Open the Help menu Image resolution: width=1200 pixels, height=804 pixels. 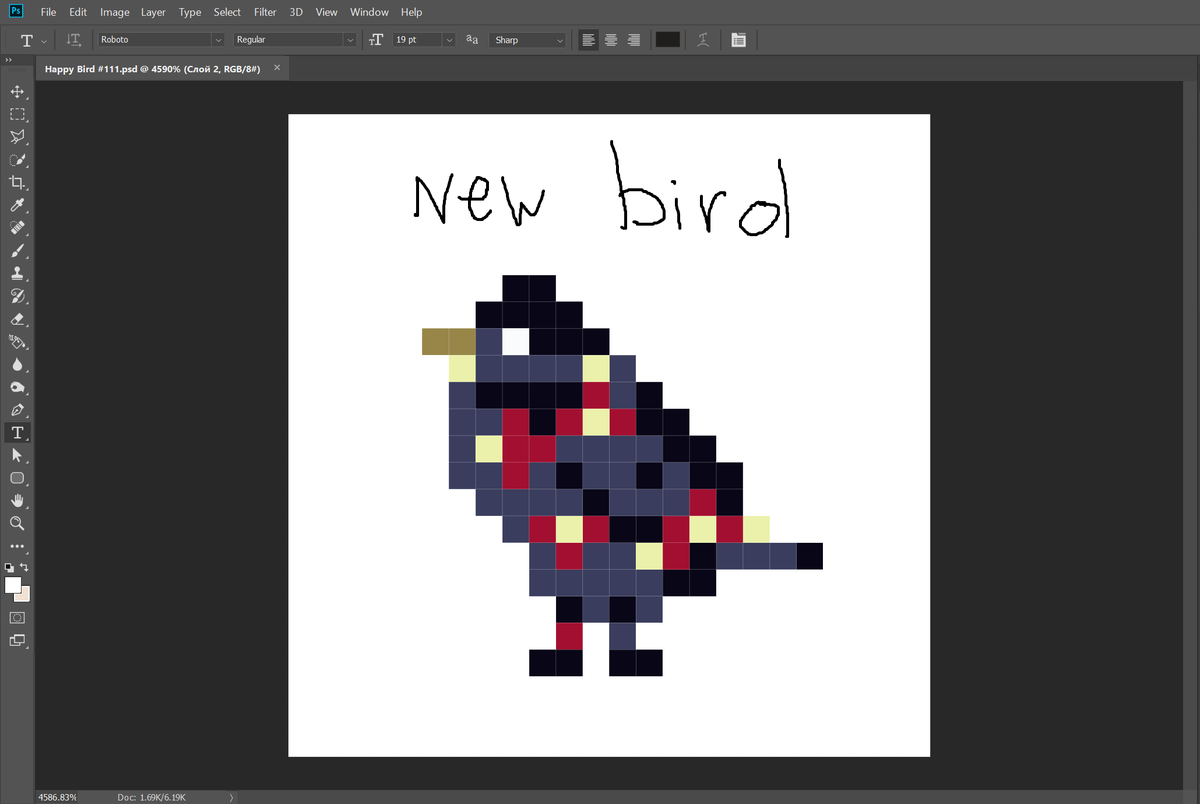(x=411, y=12)
